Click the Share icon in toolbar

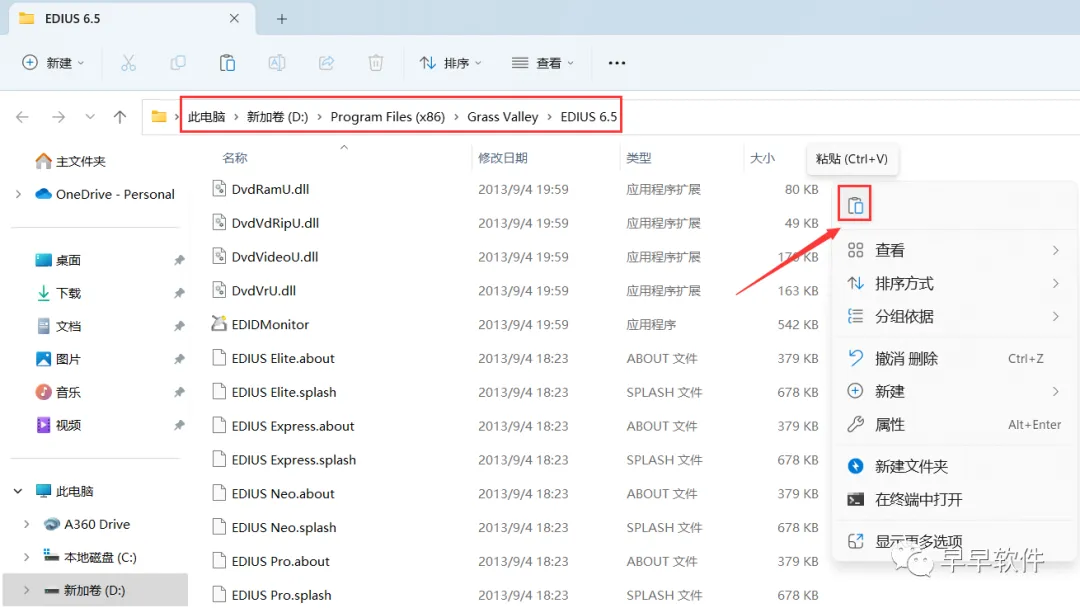click(x=326, y=63)
